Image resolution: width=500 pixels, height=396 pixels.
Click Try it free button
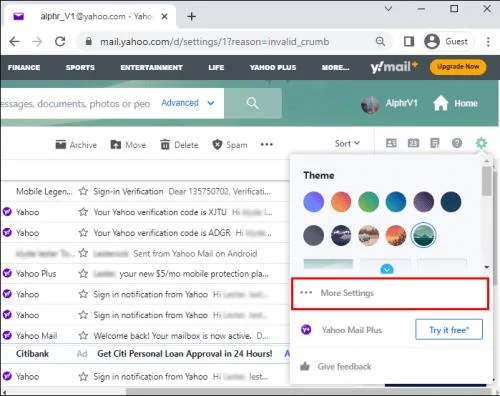tap(449, 330)
